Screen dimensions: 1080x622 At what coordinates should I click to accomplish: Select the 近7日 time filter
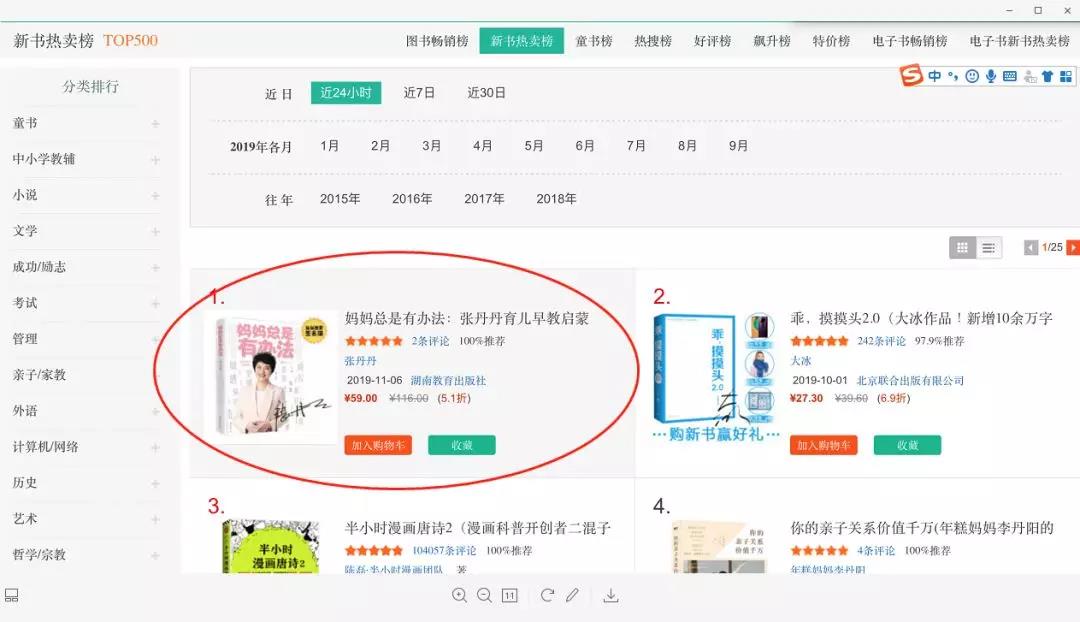coord(419,93)
